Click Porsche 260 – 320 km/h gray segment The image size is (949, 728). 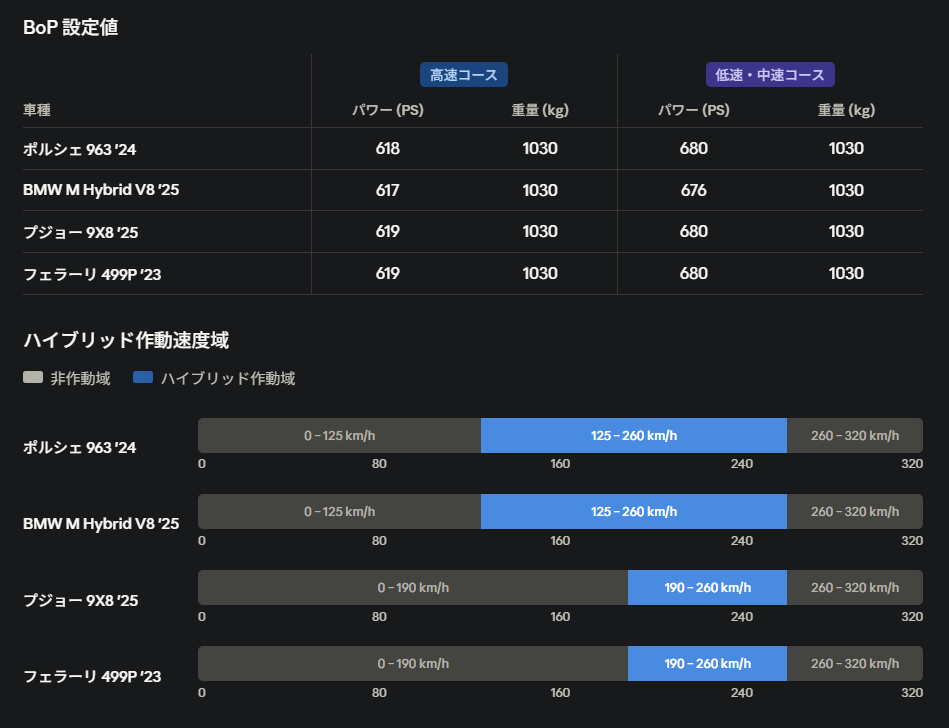[x=855, y=435]
